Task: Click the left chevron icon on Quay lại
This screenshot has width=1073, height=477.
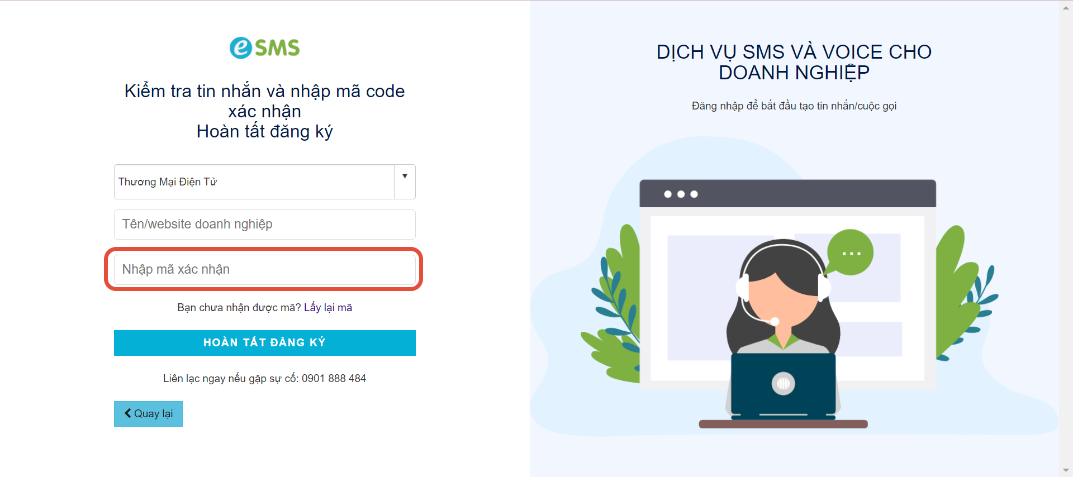Action: click(x=127, y=413)
